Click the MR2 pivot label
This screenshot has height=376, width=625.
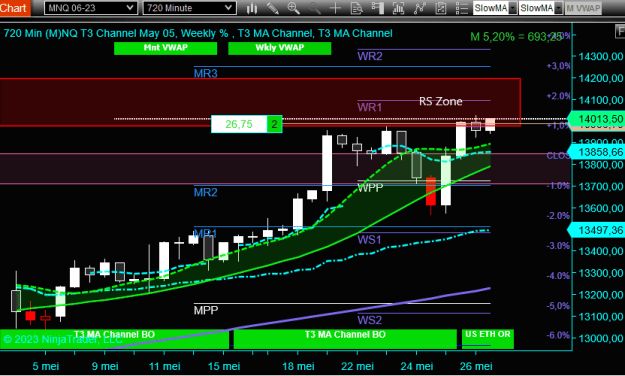(206, 192)
